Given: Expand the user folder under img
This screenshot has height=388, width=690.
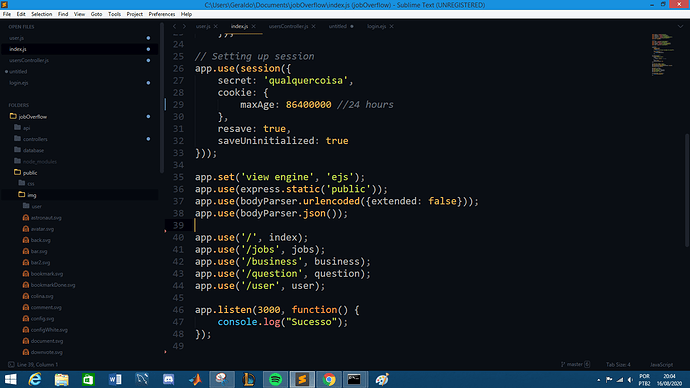Looking at the screenshot, I should click(x=26, y=206).
